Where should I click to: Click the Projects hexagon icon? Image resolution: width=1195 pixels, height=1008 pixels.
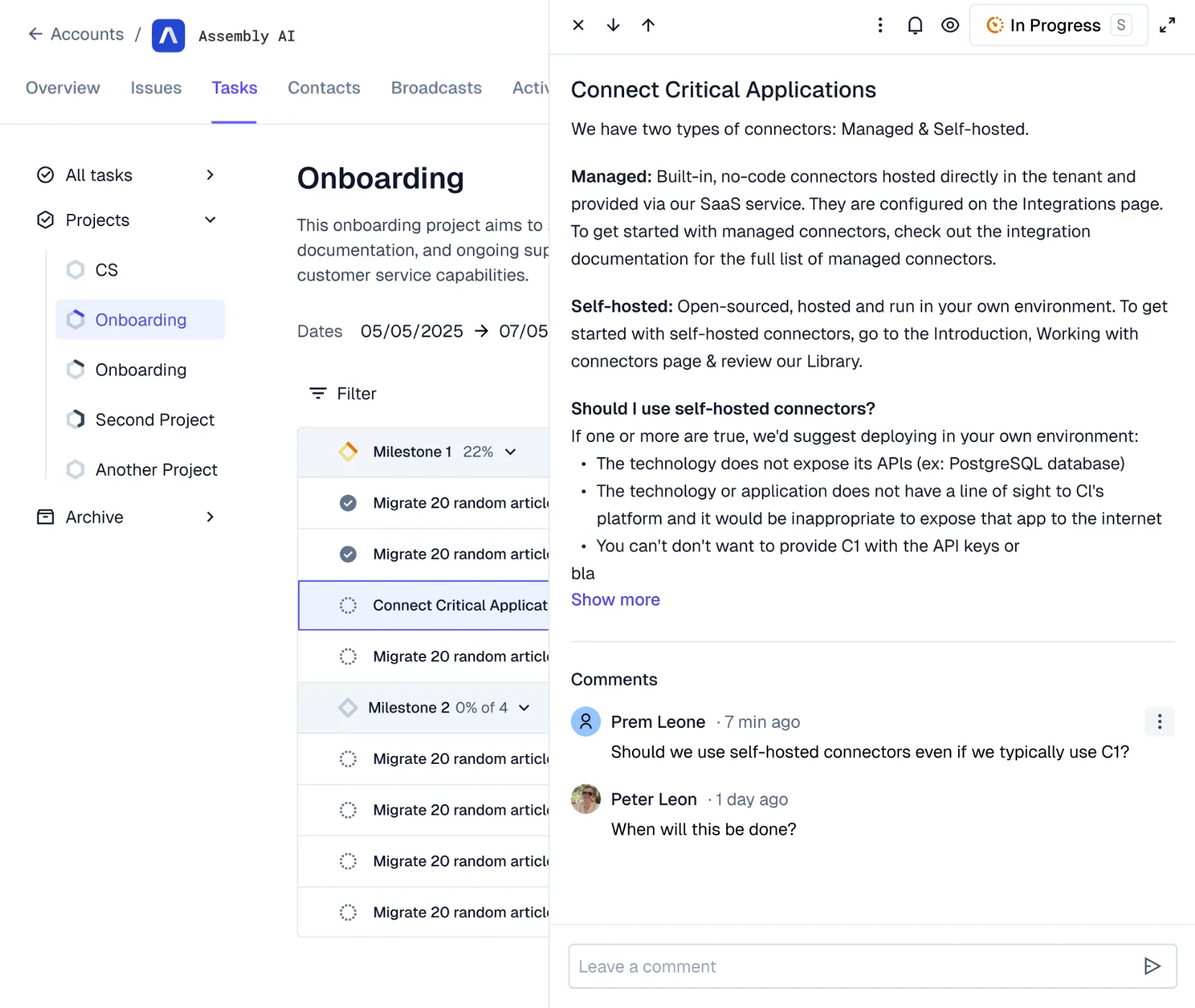pos(45,220)
